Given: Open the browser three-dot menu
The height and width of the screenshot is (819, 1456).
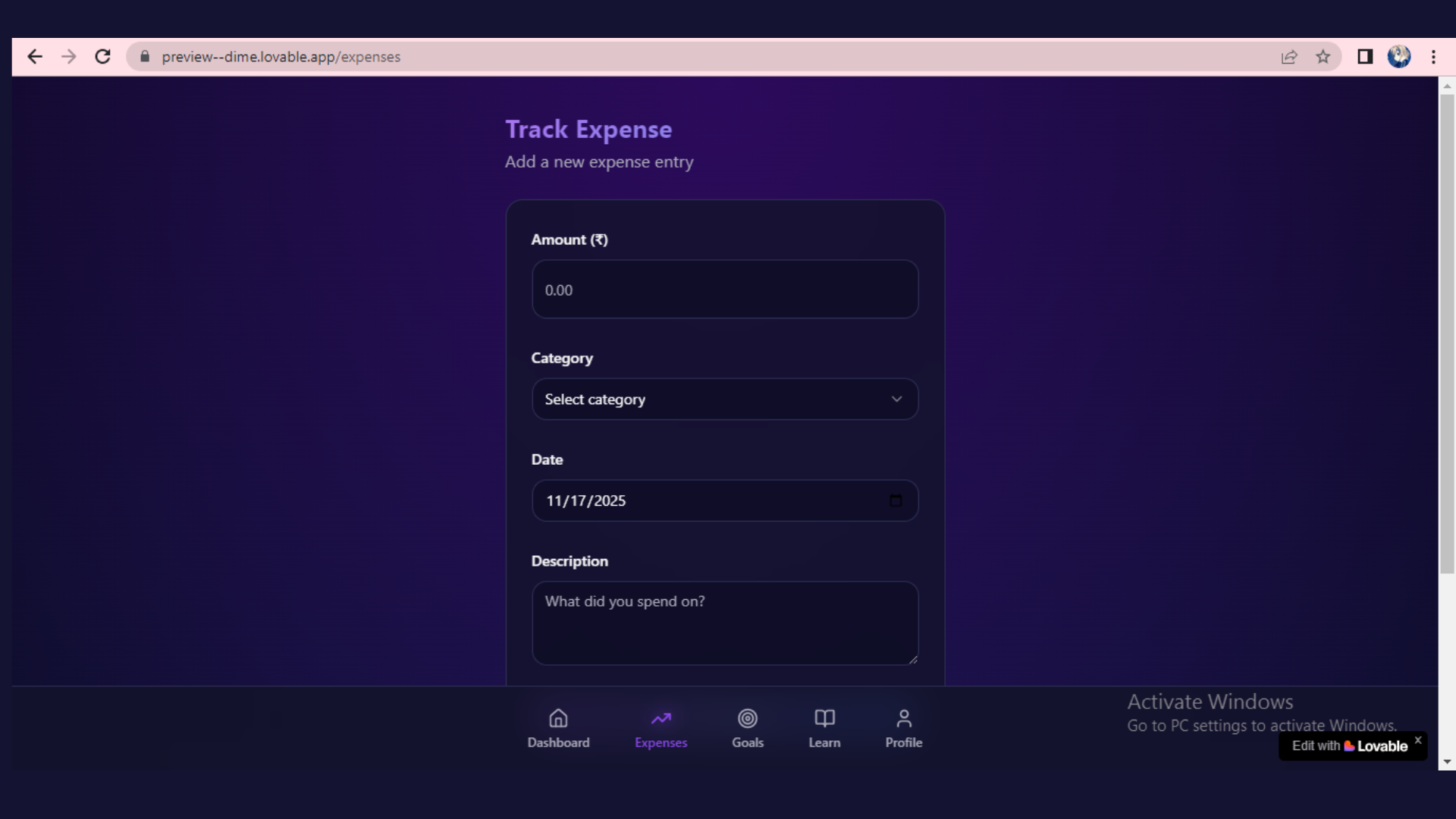Looking at the screenshot, I should [1432, 57].
